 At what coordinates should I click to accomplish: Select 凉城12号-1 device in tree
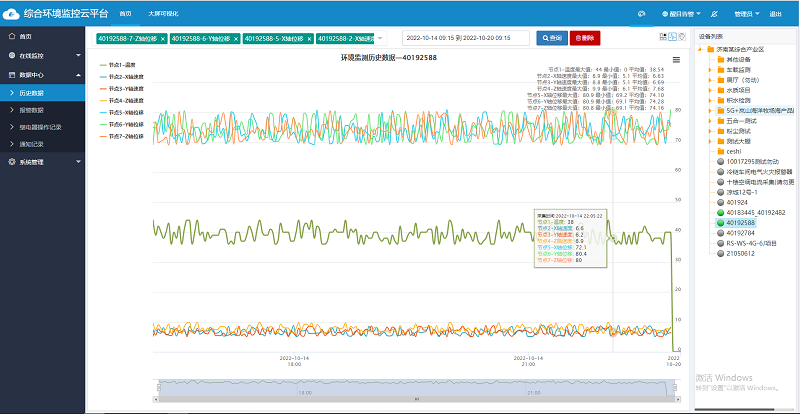(741, 192)
